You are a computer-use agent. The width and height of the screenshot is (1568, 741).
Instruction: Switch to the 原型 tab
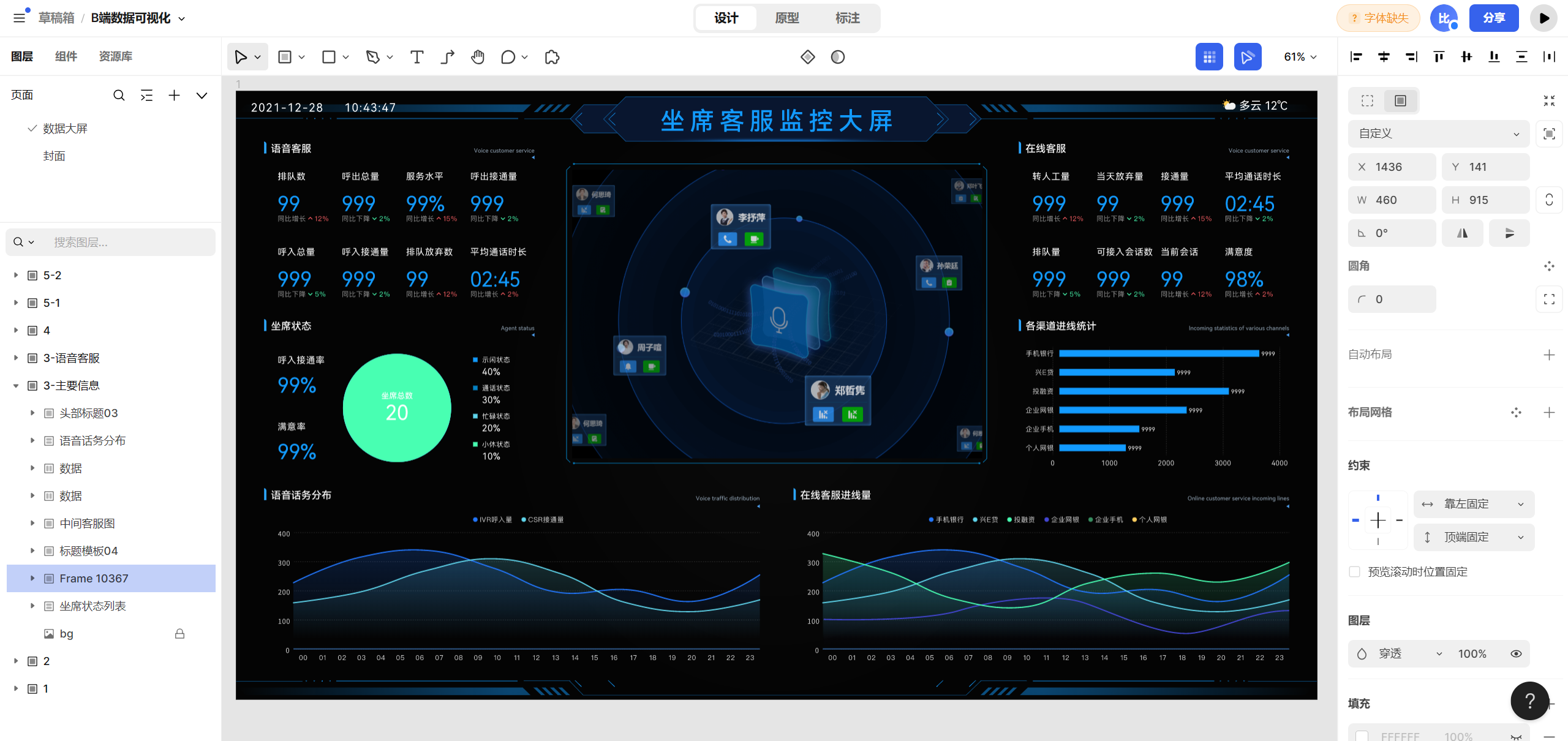tap(786, 18)
